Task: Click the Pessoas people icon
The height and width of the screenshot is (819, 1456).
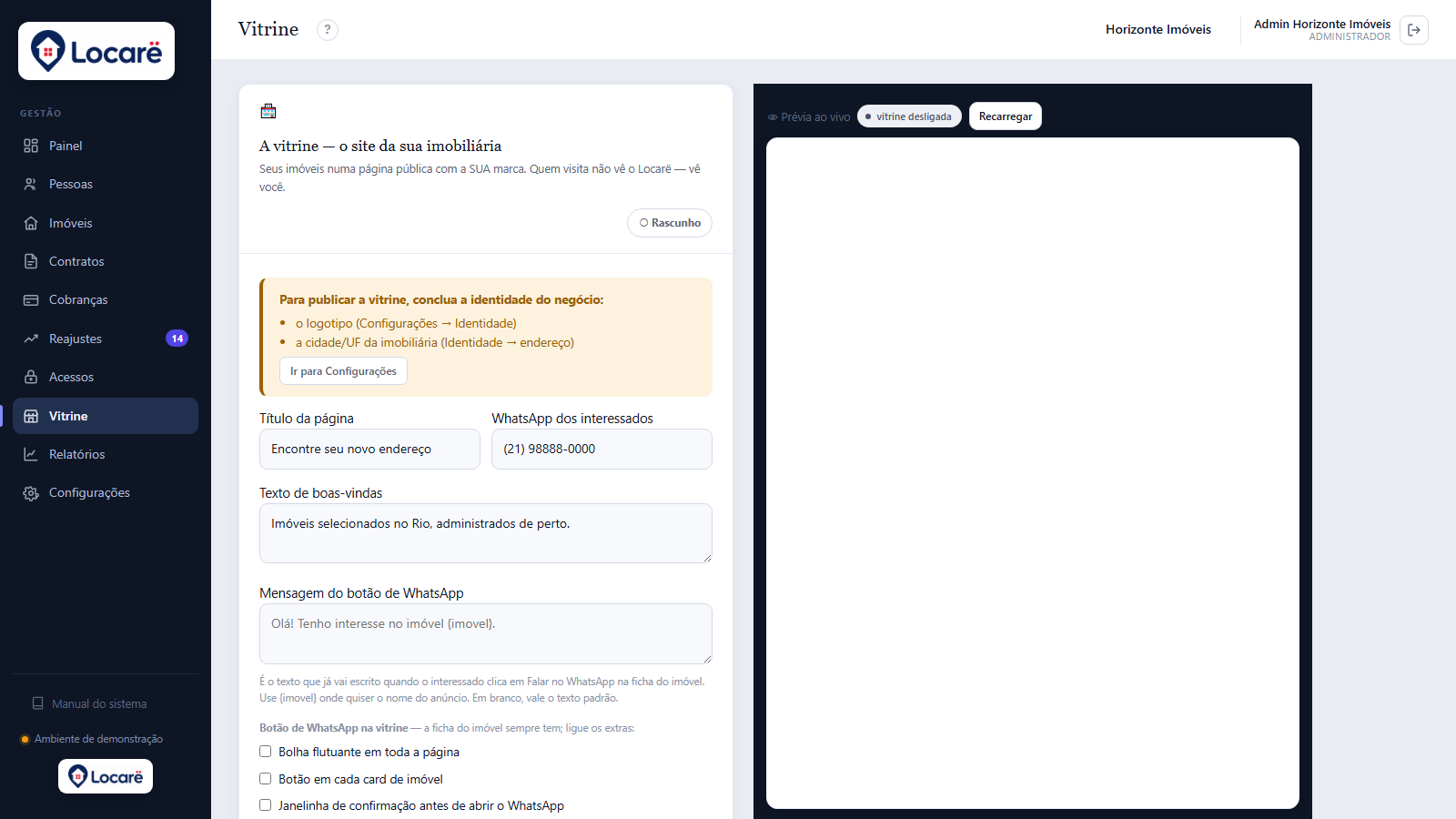Action: click(31, 184)
